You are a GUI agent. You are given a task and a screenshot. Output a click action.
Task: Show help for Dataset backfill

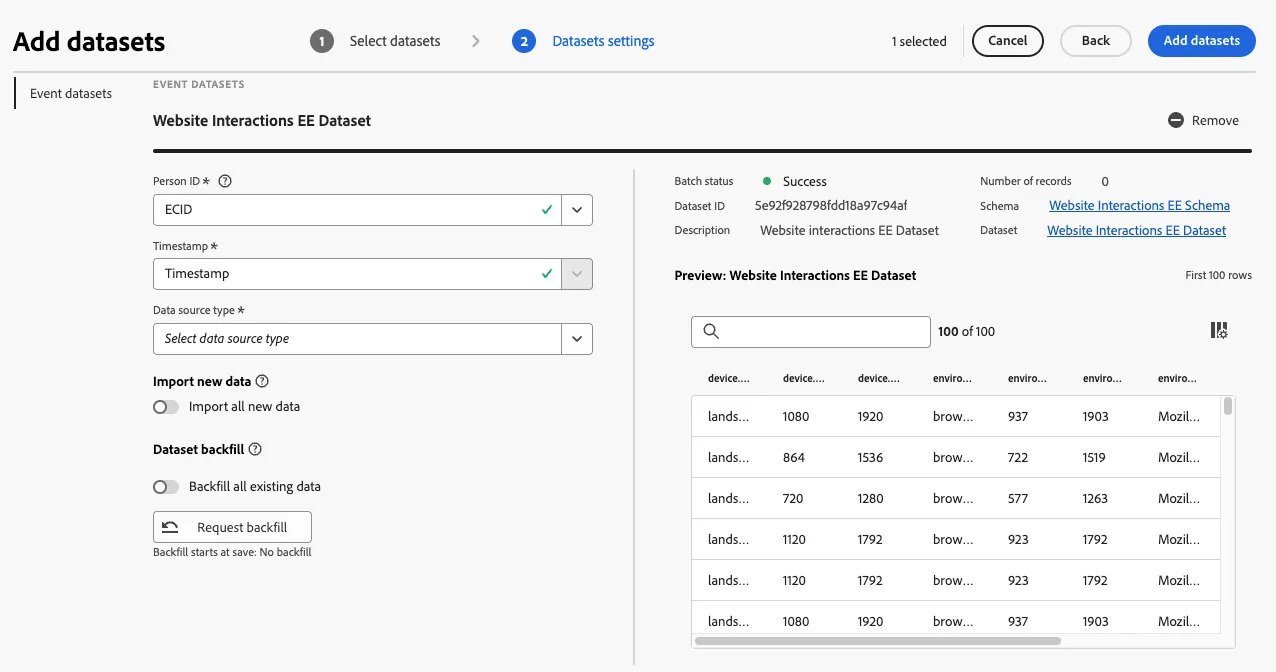click(x=255, y=449)
